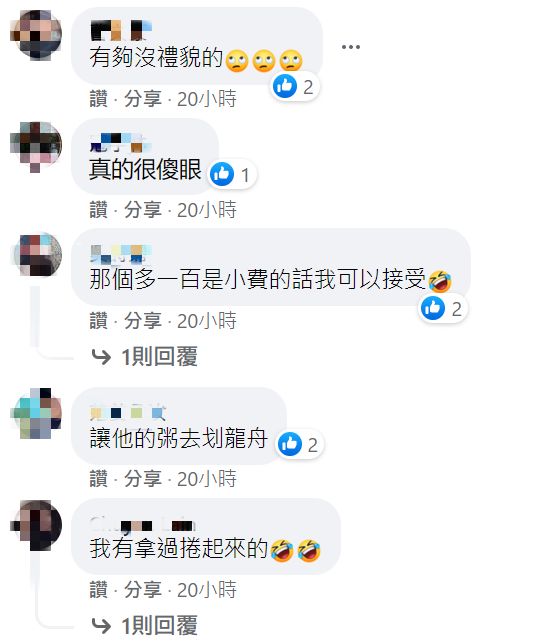Viewport: 546px width, 643px height.
Task: Expand 1則回覆 under the 小費 comment
Action: (160, 356)
